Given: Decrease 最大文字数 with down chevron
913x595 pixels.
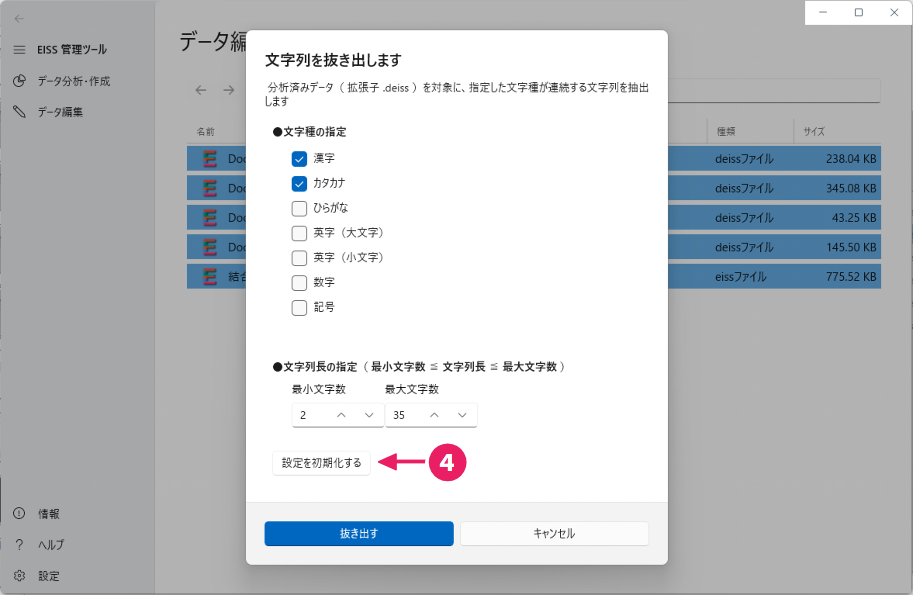Looking at the screenshot, I should click(462, 415).
